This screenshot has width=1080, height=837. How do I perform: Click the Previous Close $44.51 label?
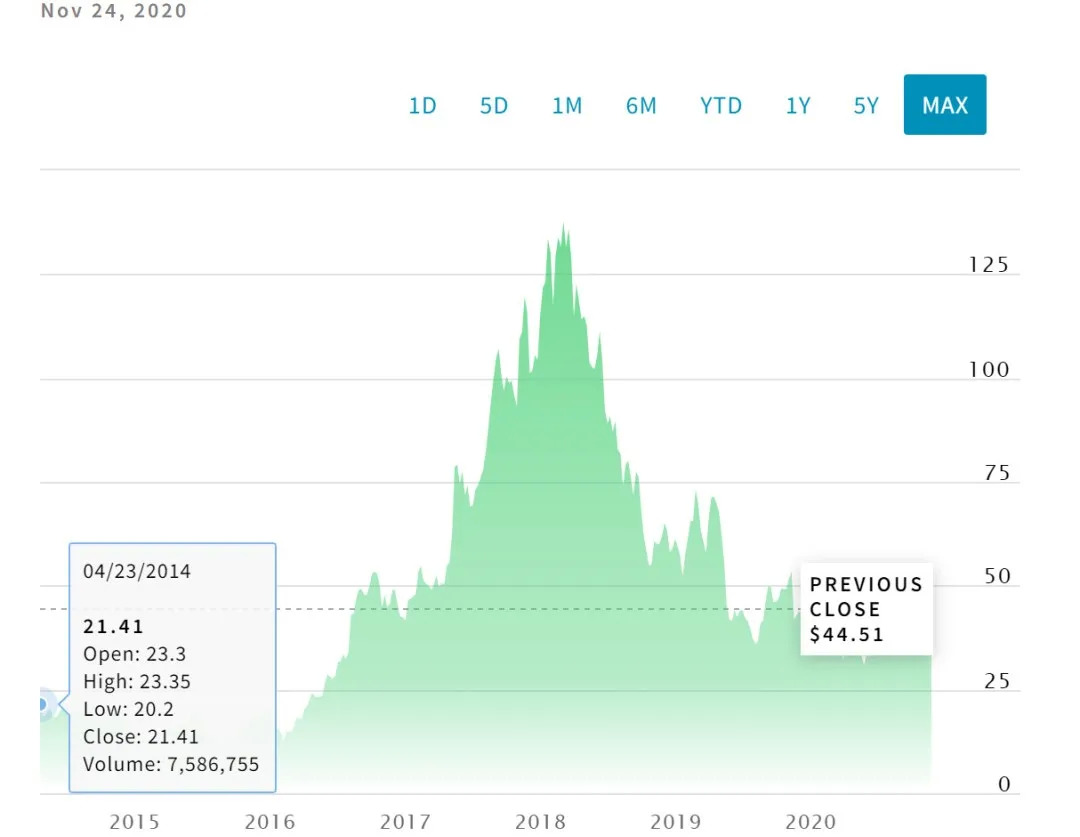coord(866,609)
